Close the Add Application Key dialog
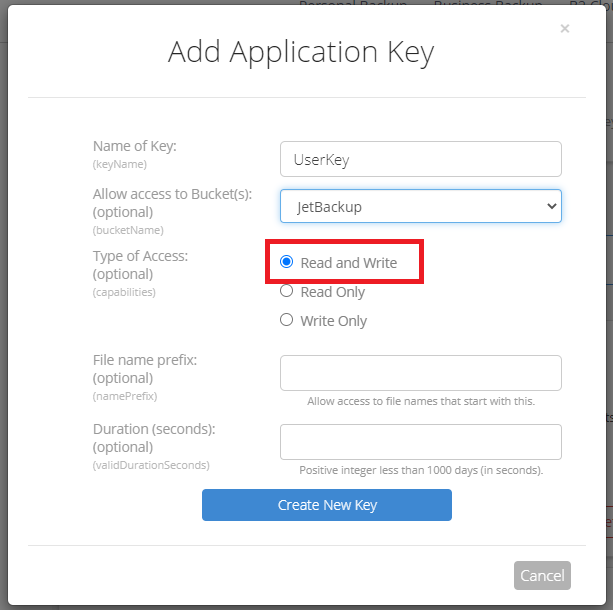The height and width of the screenshot is (610, 613). pyautogui.click(x=565, y=29)
